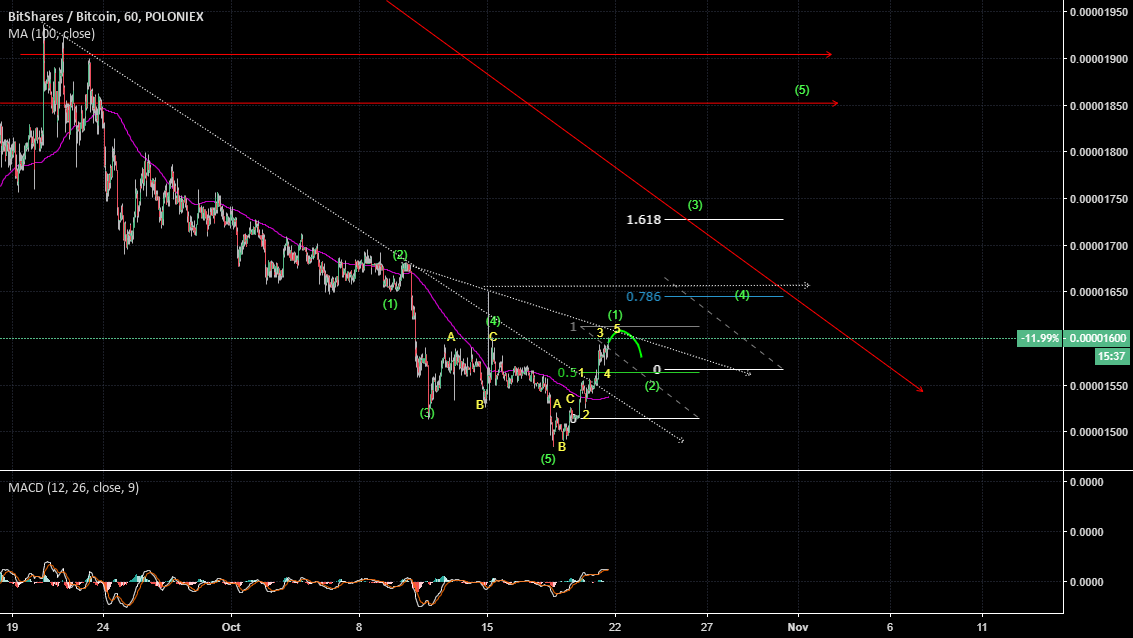Click the 15 date label on time axis
This screenshot has width=1133, height=638.
(x=488, y=626)
